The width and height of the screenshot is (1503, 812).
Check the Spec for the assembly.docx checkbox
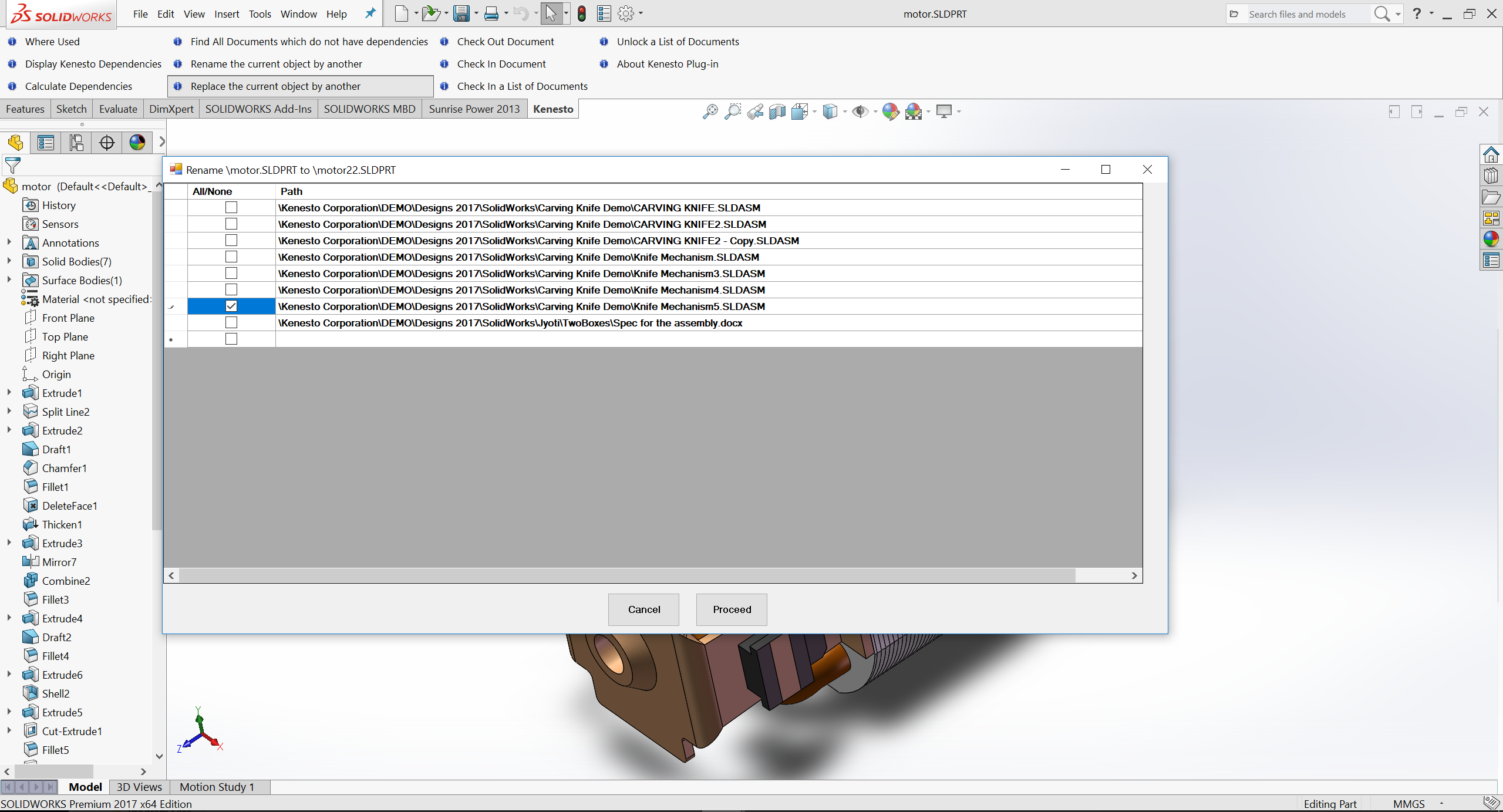[x=231, y=322]
